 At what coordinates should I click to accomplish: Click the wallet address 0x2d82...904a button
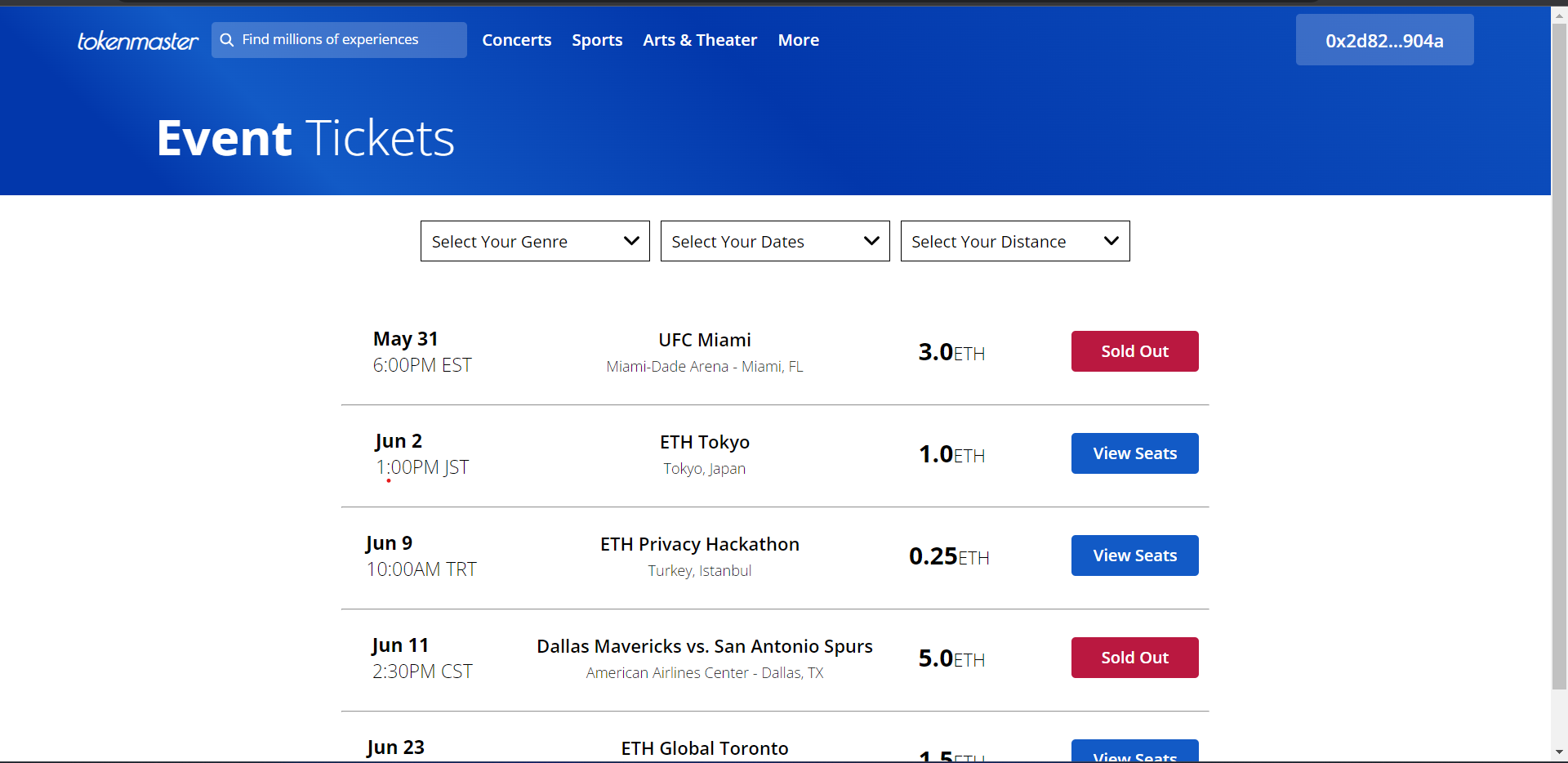tap(1384, 40)
